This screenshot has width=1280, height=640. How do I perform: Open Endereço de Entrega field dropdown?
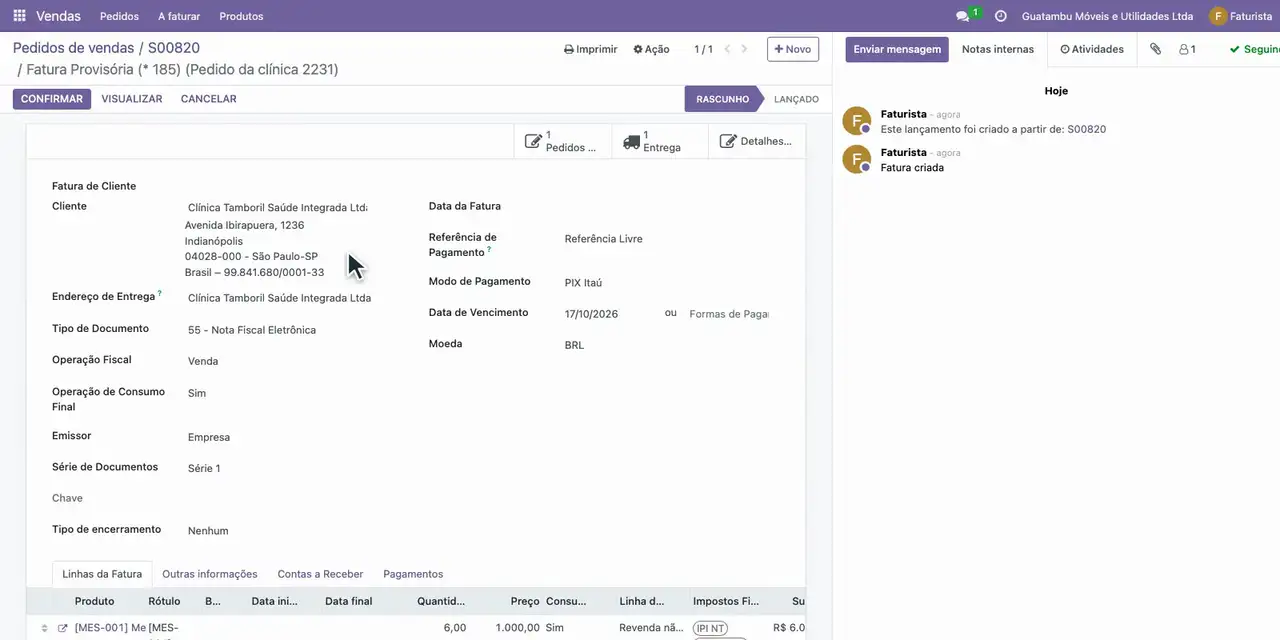click(279, 298)
